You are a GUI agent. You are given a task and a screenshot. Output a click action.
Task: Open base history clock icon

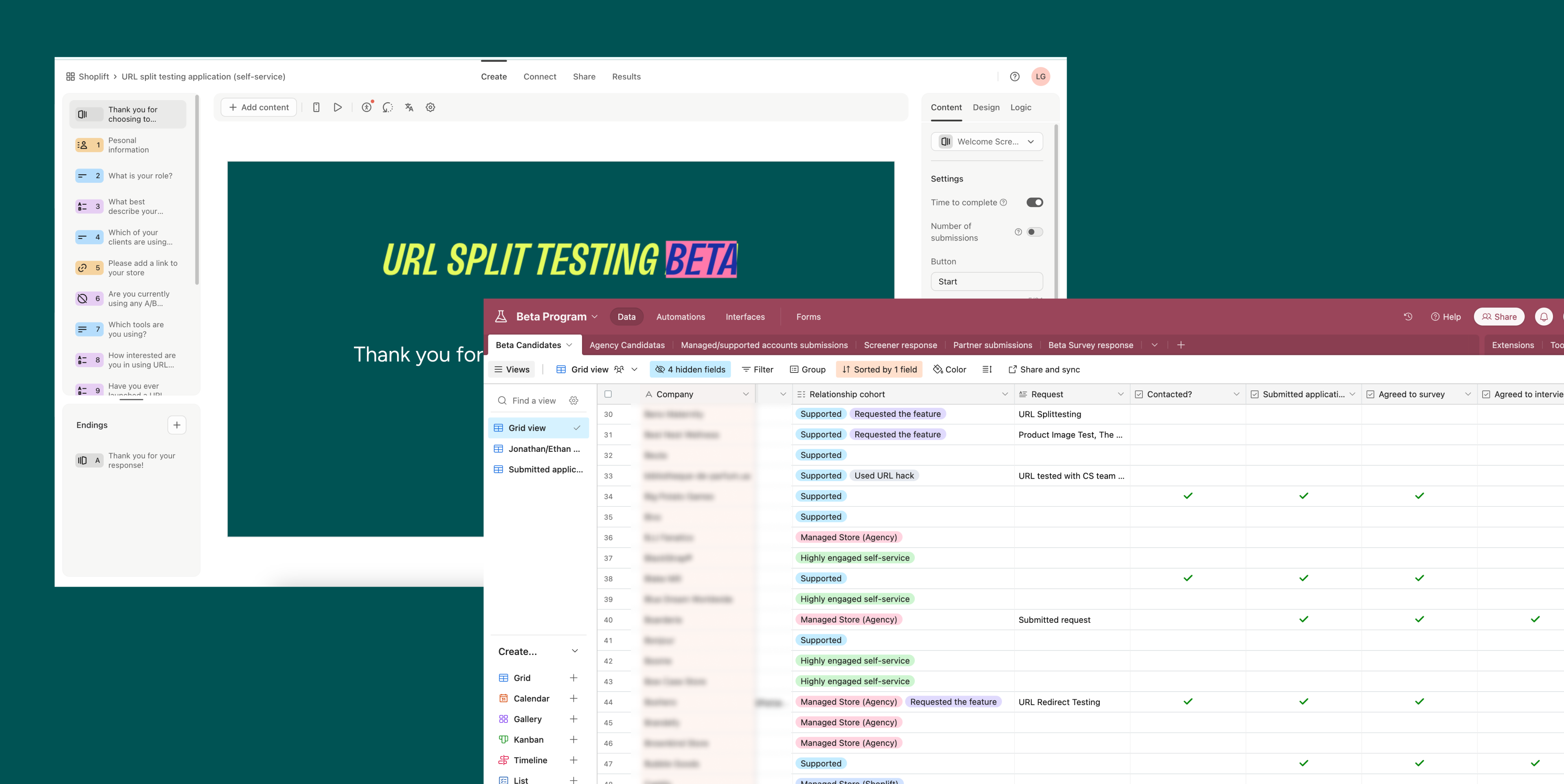tap(1408, 317)
